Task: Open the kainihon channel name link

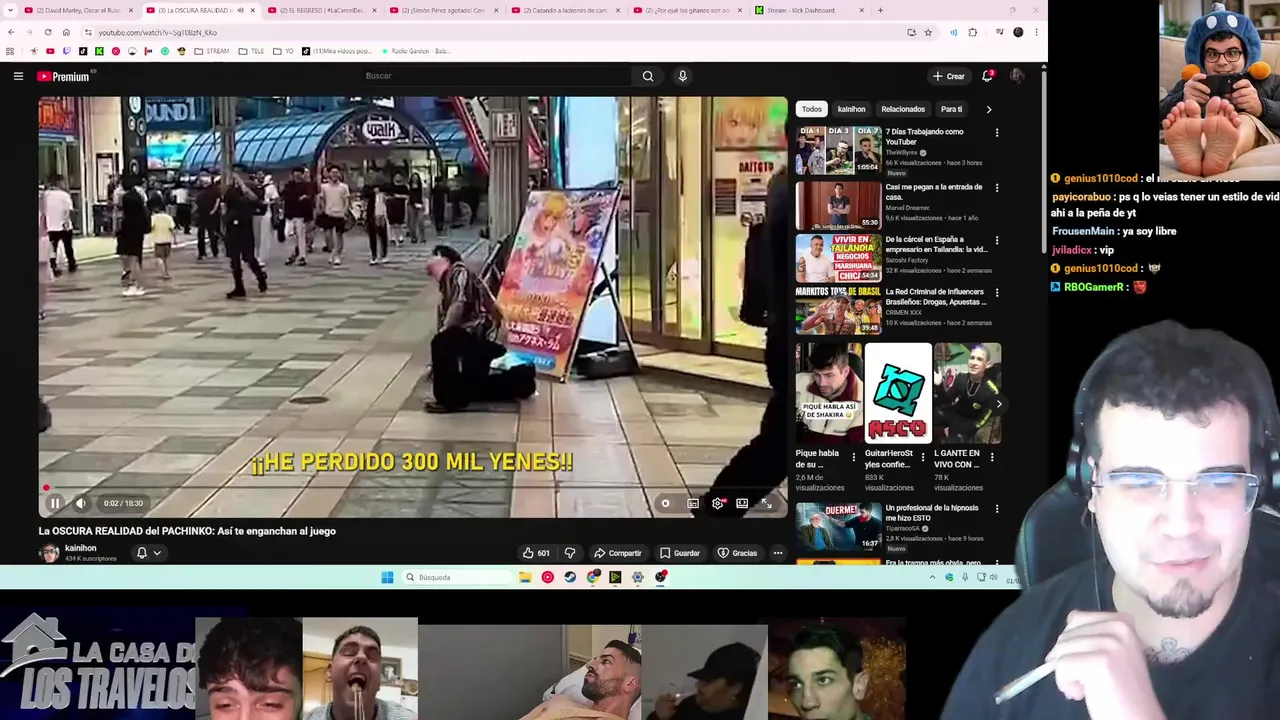Action: [x=81, y=548]
